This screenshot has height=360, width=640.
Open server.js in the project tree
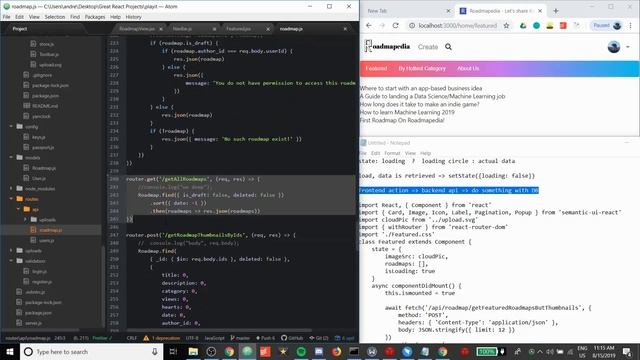click(33, 323)
